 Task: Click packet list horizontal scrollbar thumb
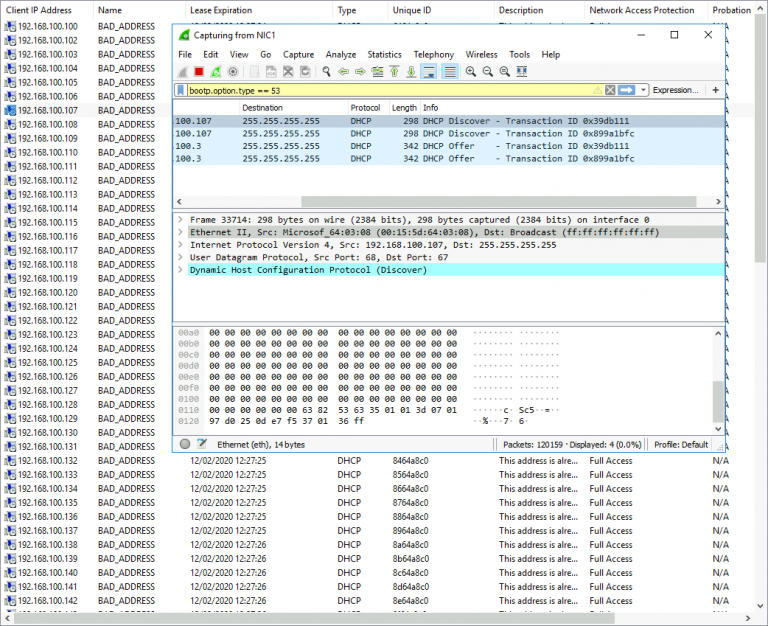499,201
